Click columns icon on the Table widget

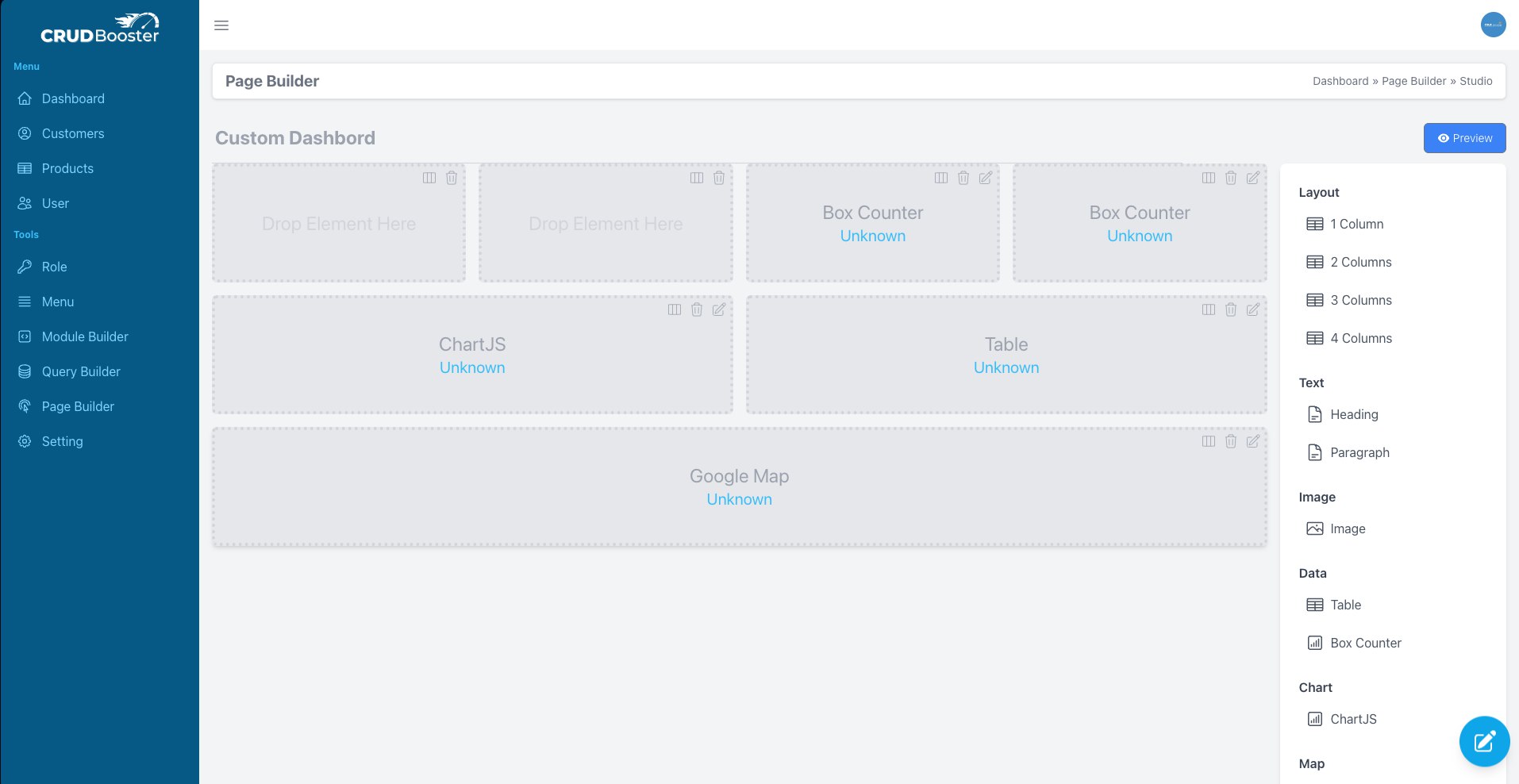[1208, 309]
